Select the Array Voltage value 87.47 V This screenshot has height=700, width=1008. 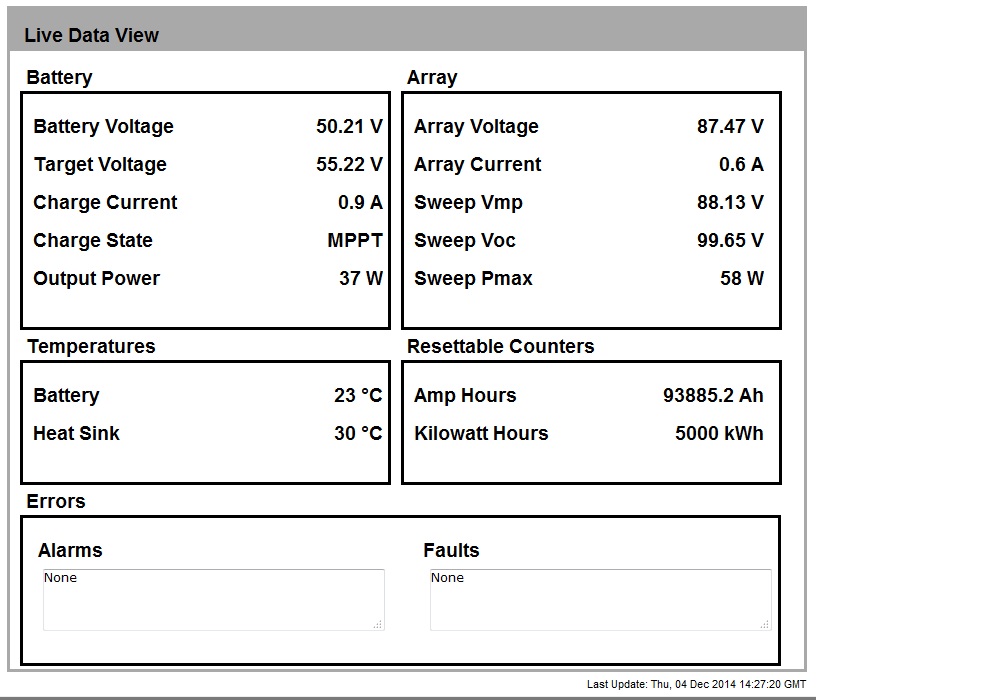730,126
